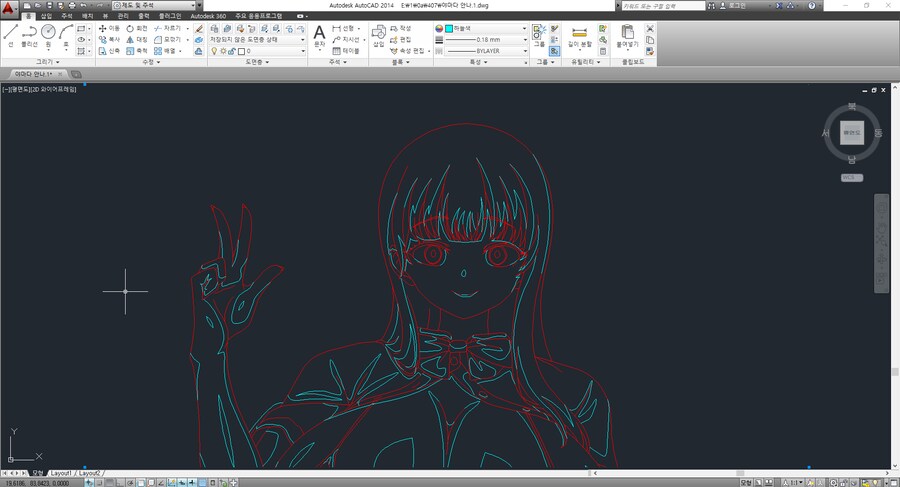The width and height of the screenshot is (900, 487).
Task: Choose the Array (배열) command
Action: [x=165, y=51]
